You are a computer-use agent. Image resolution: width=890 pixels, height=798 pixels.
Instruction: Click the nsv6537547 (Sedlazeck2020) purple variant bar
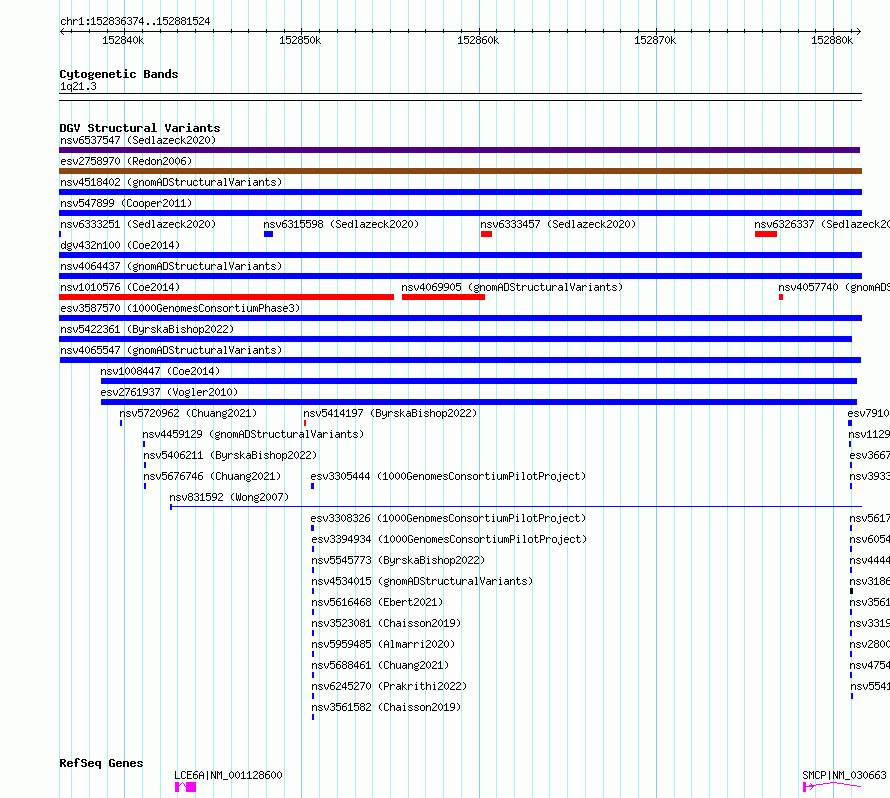click(460, 150)
